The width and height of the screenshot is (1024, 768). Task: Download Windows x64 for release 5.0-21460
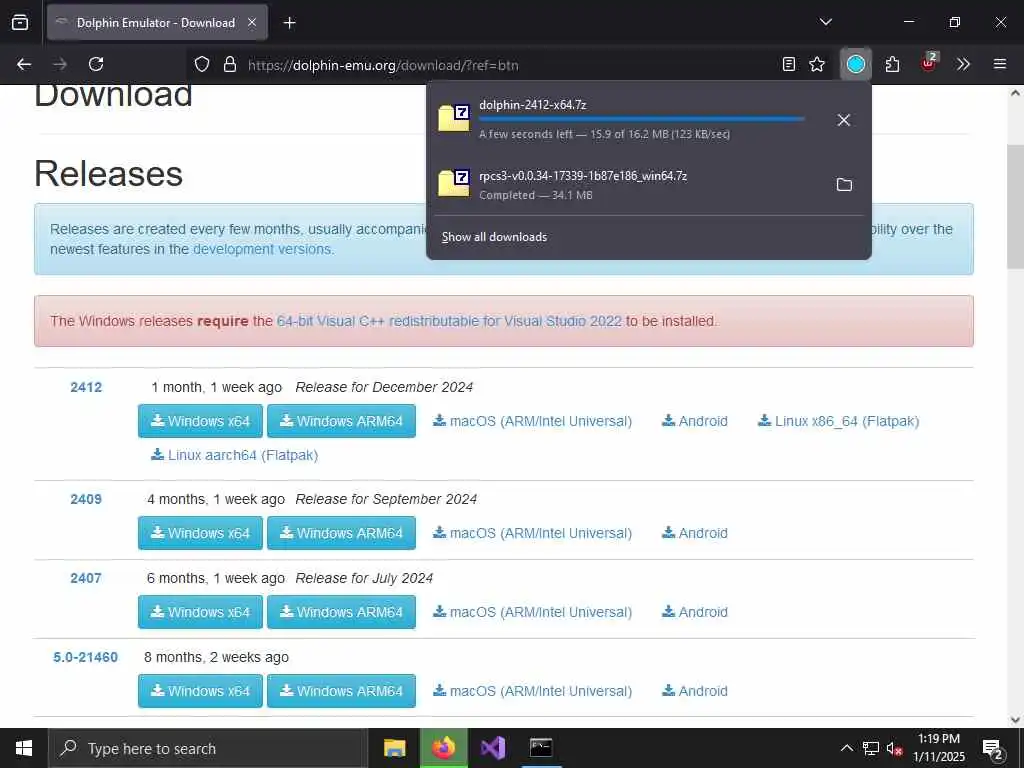click(200, 691)
